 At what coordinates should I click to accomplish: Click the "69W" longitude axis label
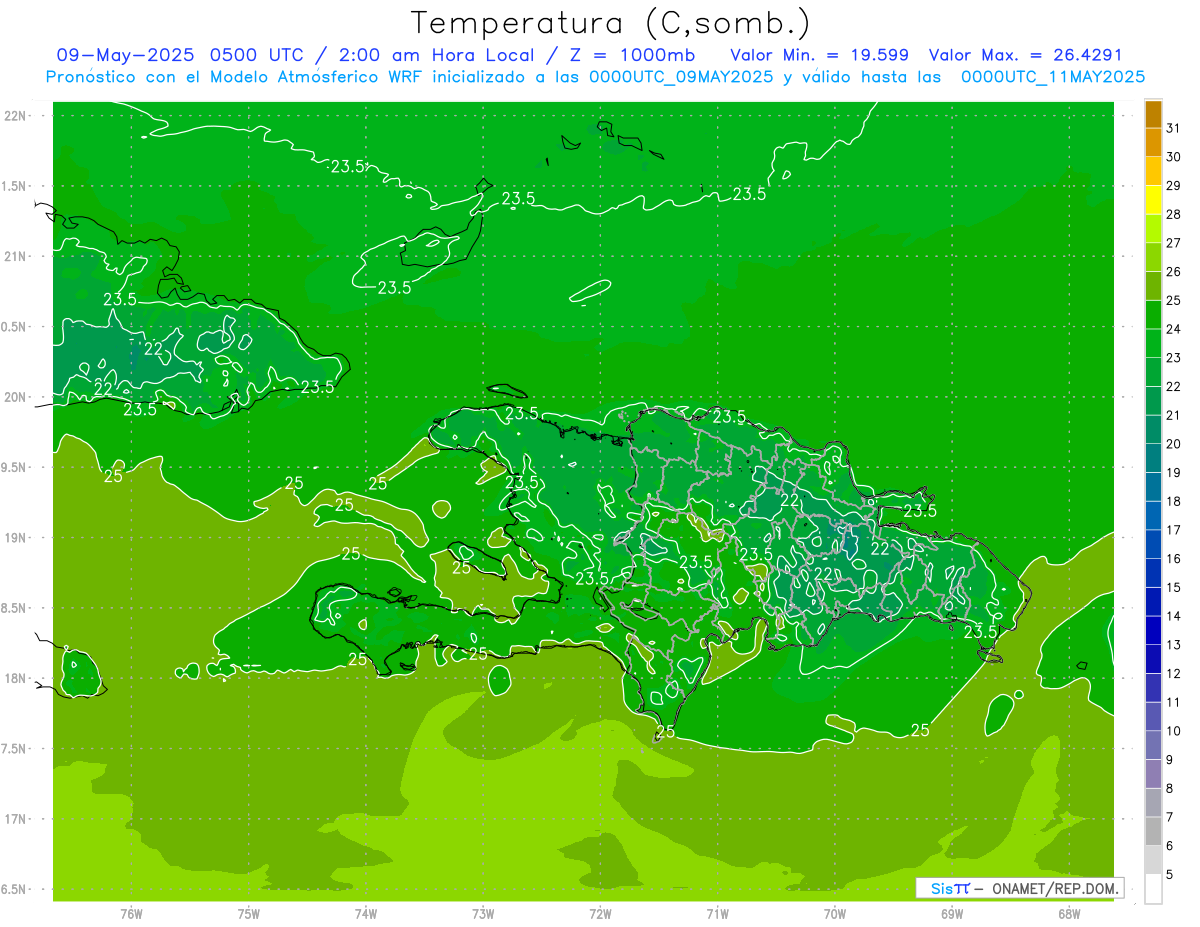[952, 914]
